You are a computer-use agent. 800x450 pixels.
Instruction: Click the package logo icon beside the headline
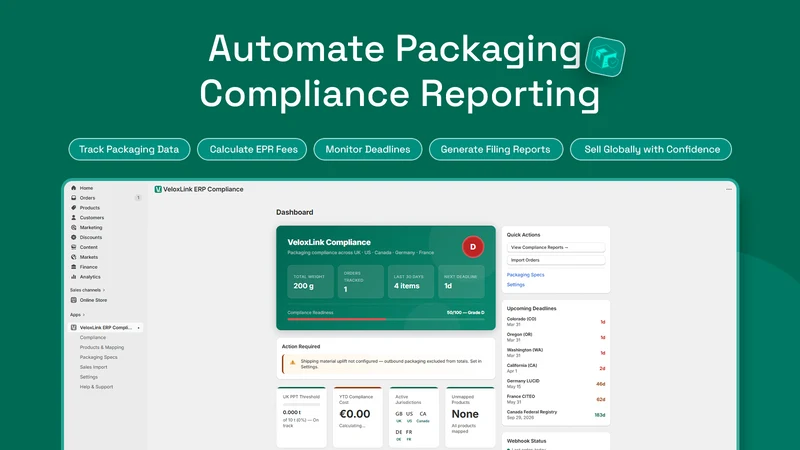[605, 57]
